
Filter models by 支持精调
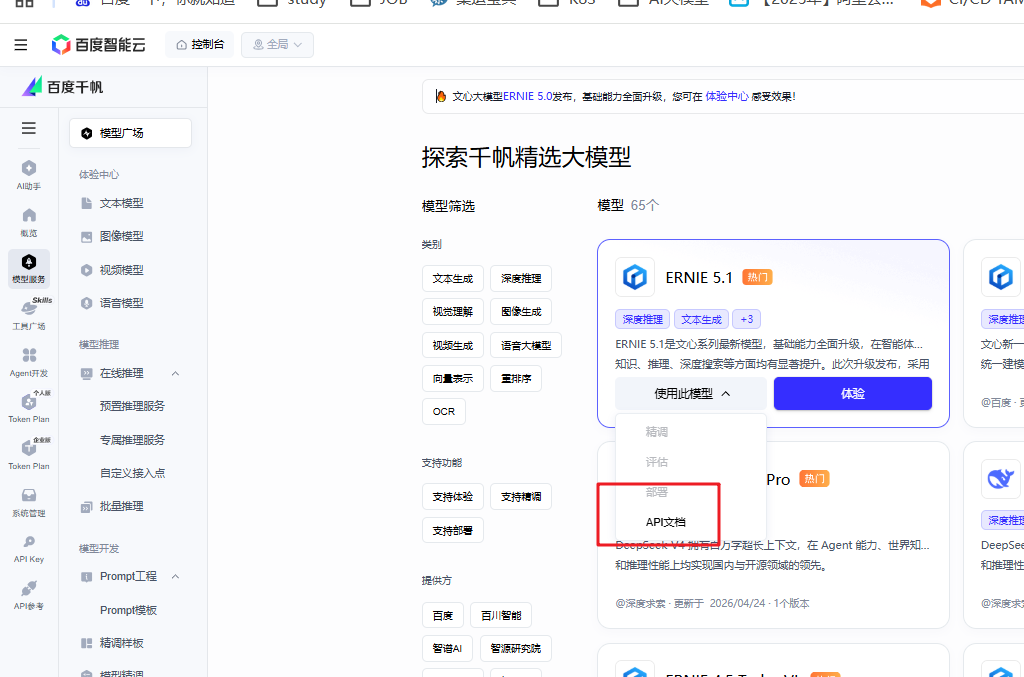(521, 497)
